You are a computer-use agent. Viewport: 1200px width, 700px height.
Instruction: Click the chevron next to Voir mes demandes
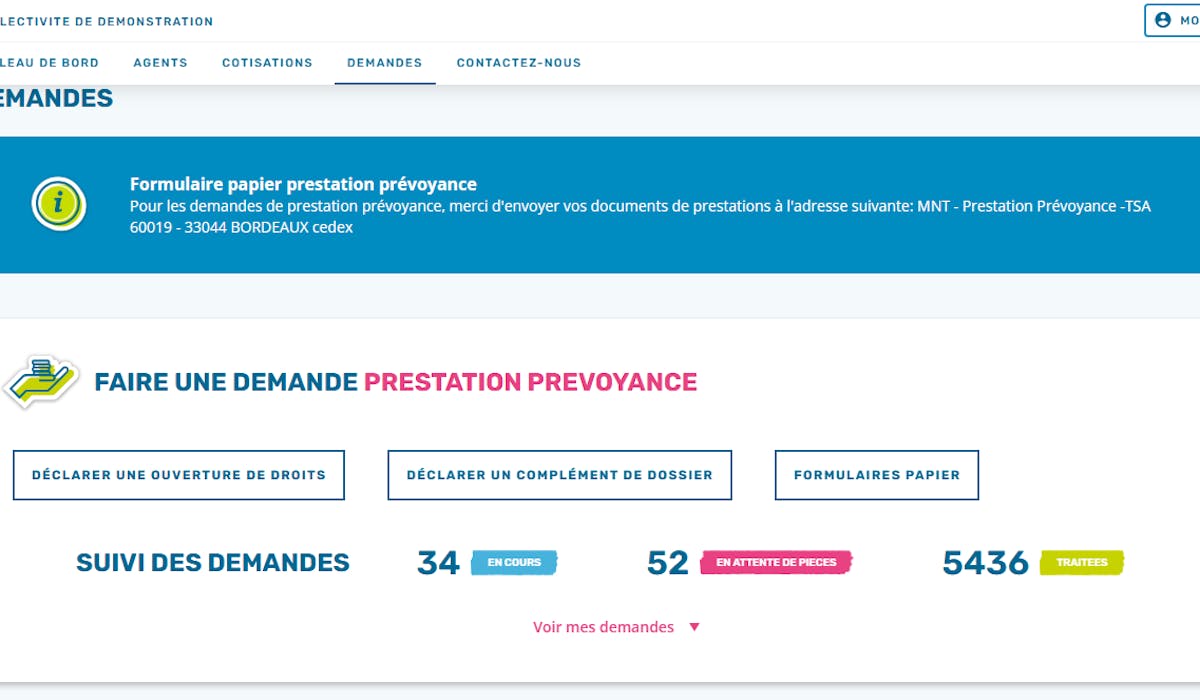[694, 627]
